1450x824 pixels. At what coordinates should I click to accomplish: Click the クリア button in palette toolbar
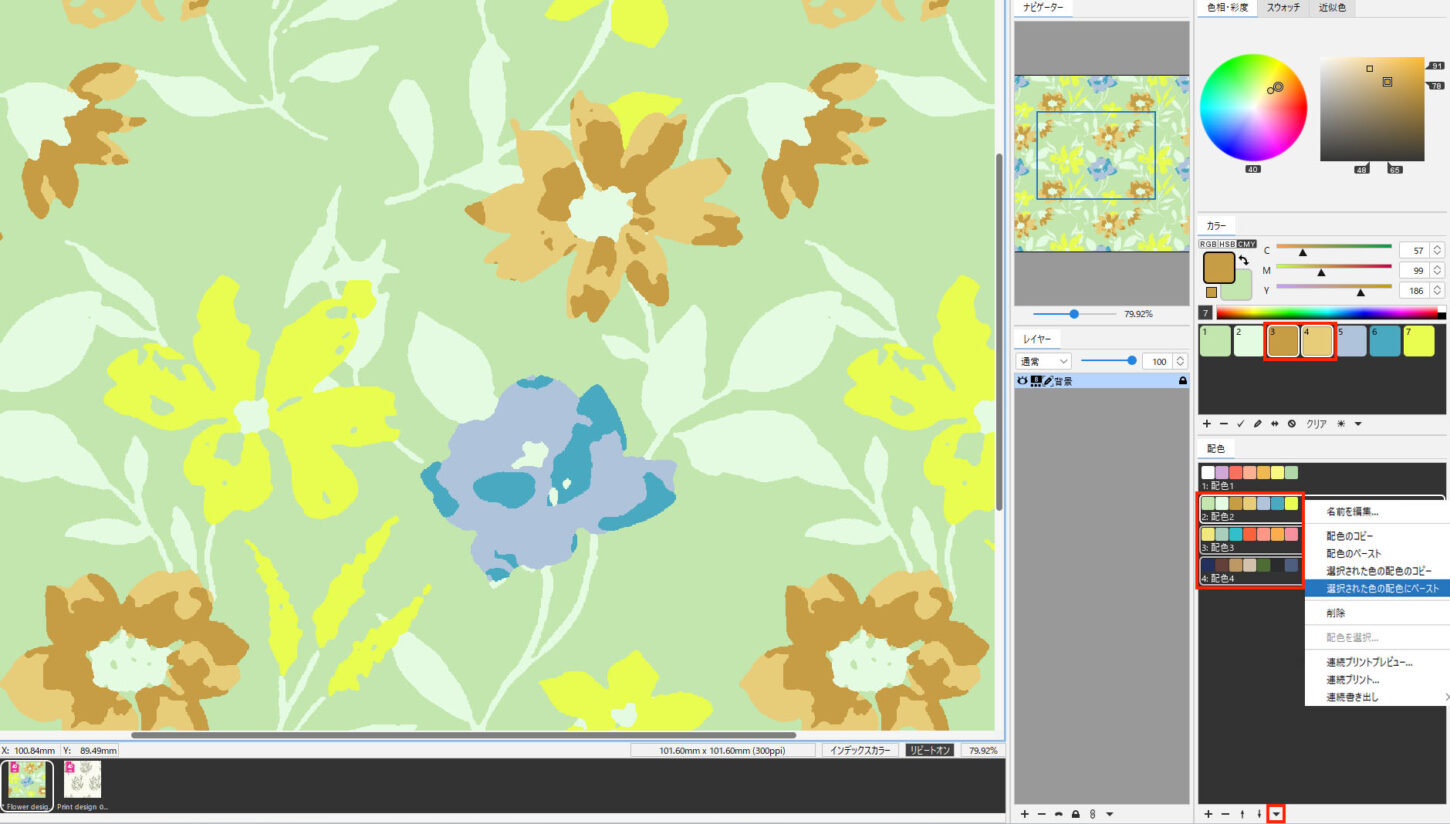pyautogui.click(x=1317, y=424)
